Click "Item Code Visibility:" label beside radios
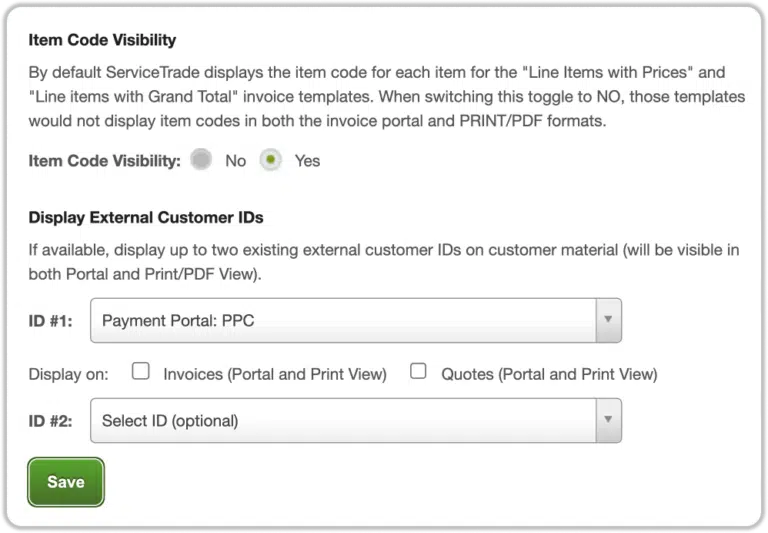 pos(104,161)
